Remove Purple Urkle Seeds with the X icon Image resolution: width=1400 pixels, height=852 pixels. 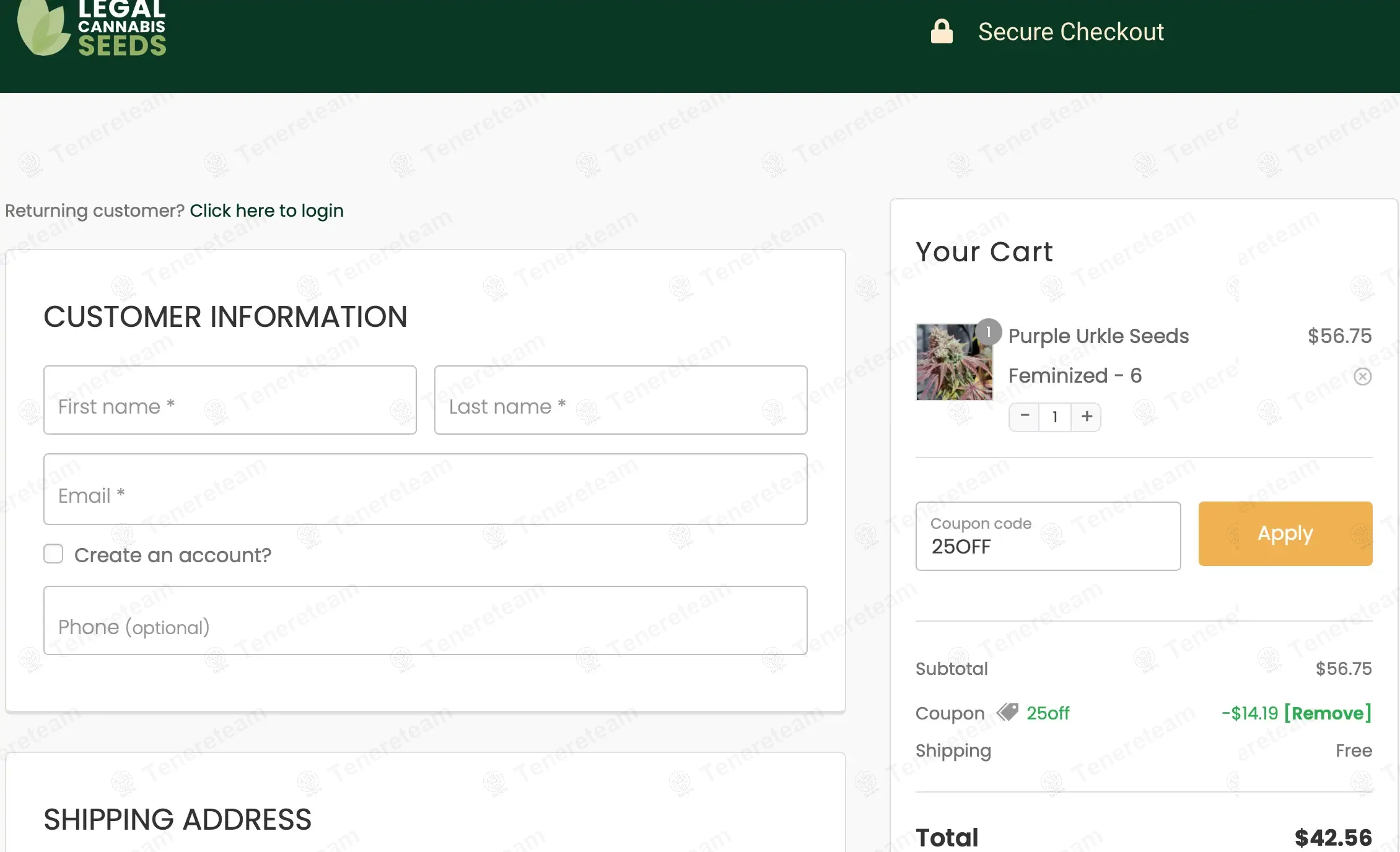[x=1362, y=376]
